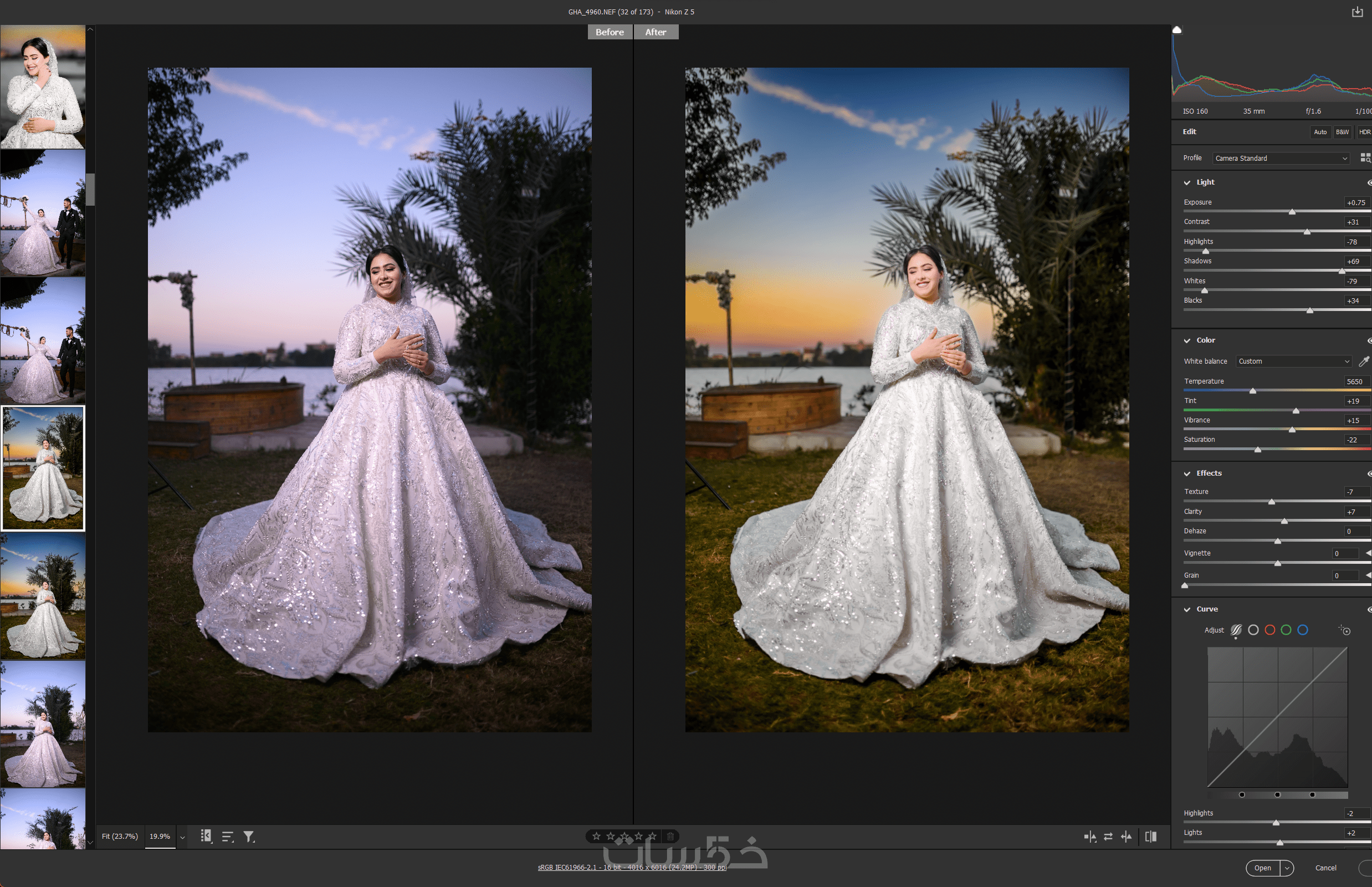Open the White balance Custom dropdown
The image size is (1372, 887).
(x=1293, y=361)
